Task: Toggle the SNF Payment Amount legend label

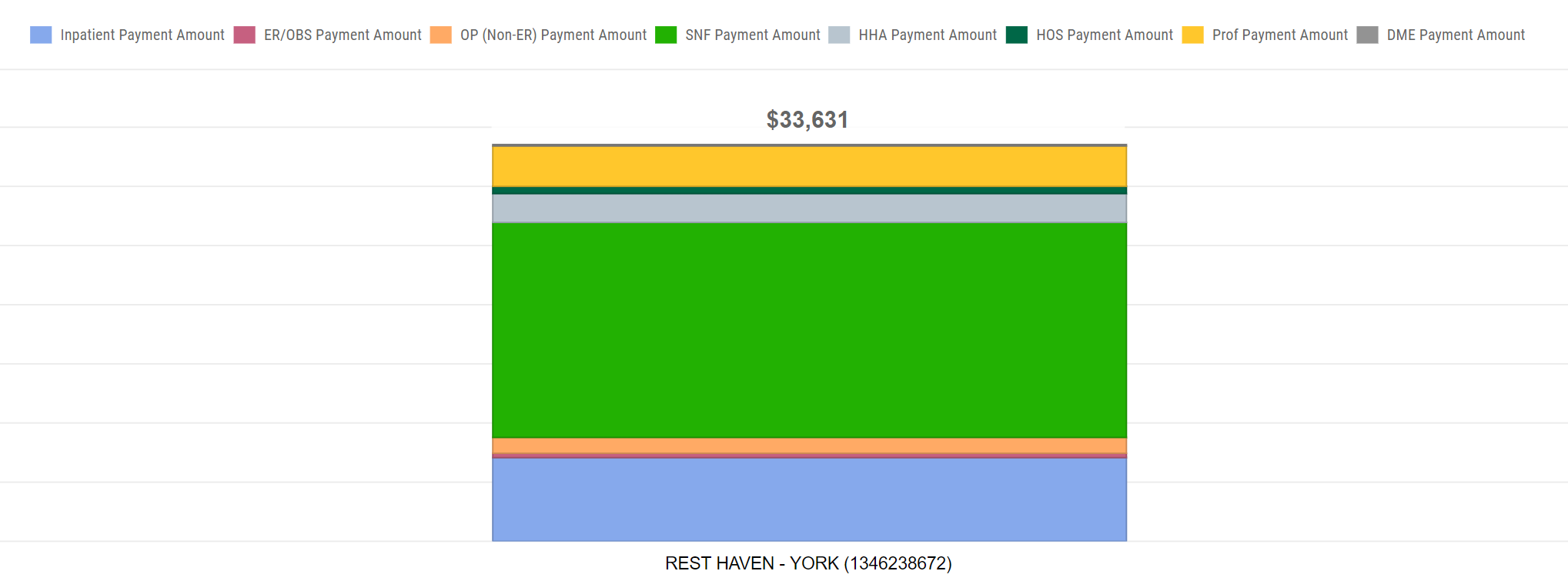Action: click(753, 35)
